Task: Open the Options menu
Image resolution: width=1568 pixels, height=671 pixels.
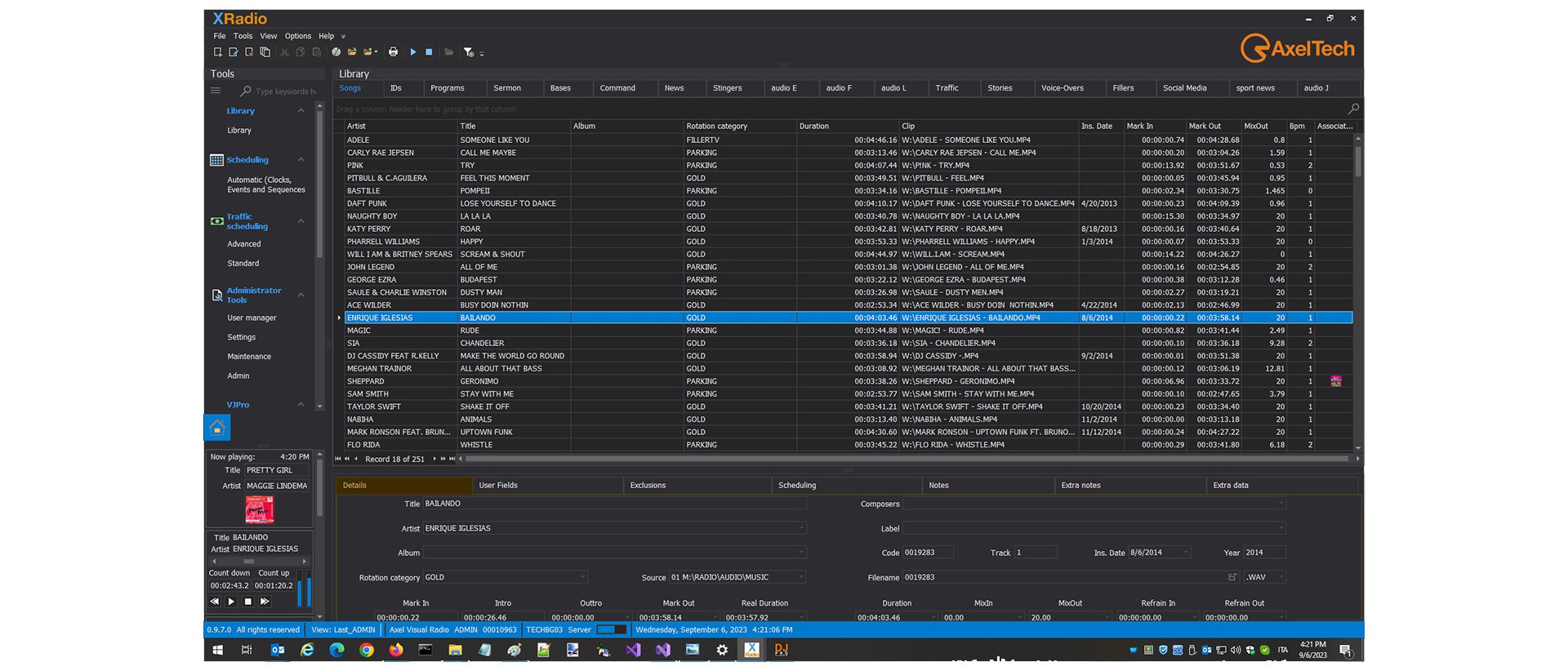Action: pos(297,36)
